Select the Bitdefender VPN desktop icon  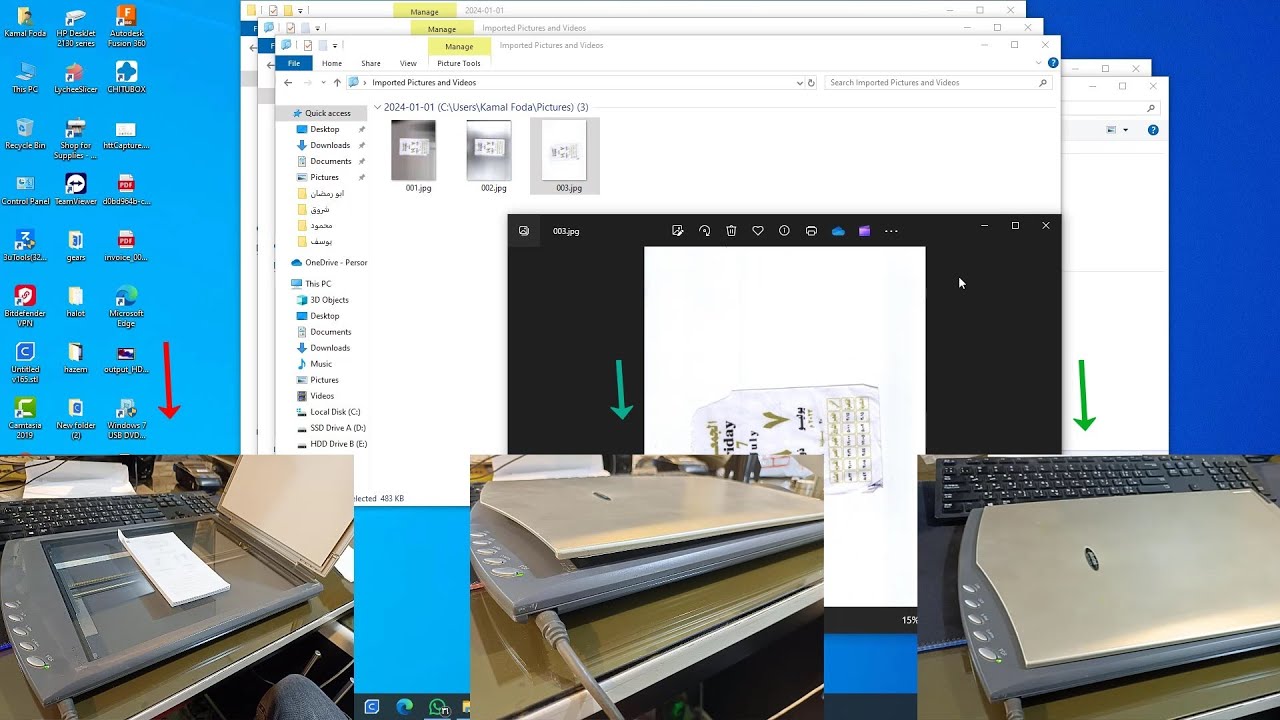tap(25, 306)
